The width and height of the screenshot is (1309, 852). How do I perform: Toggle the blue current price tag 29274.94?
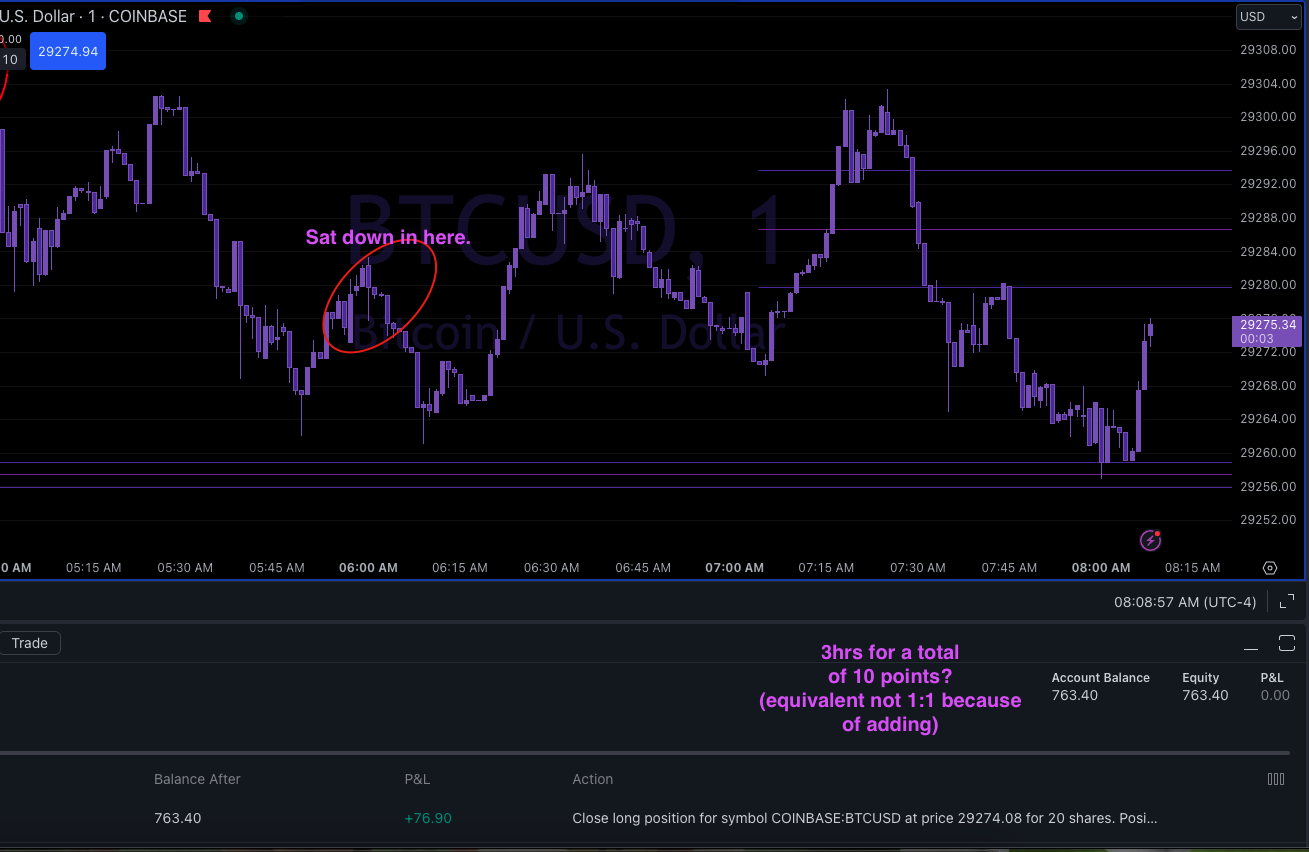coord(67,51)
